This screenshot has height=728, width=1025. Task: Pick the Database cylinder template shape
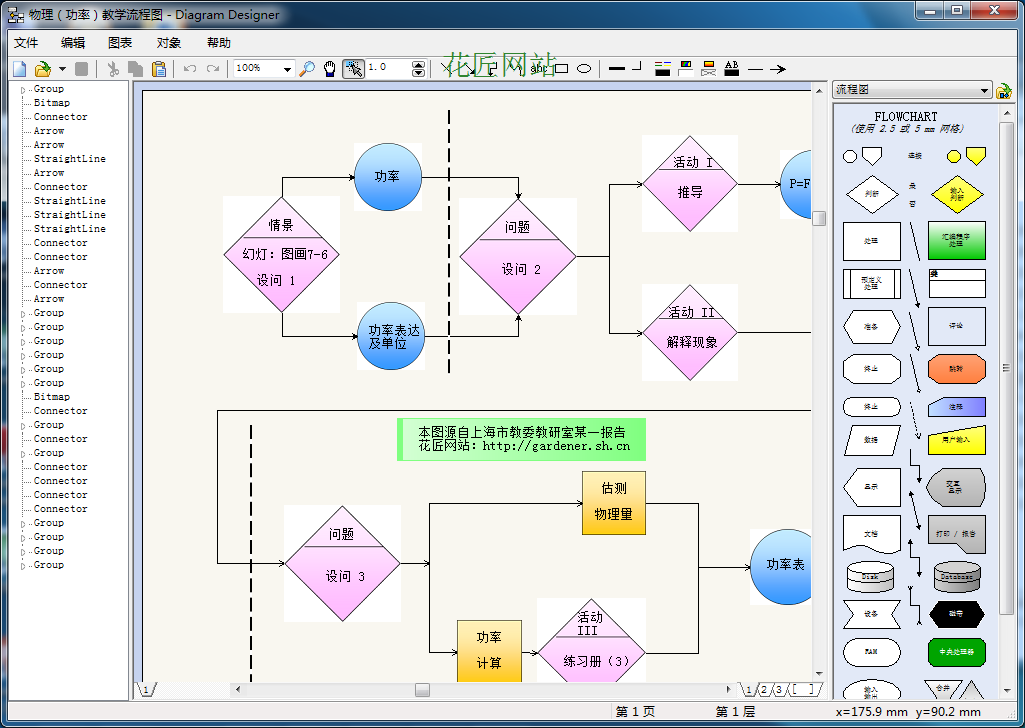[956, 577]
